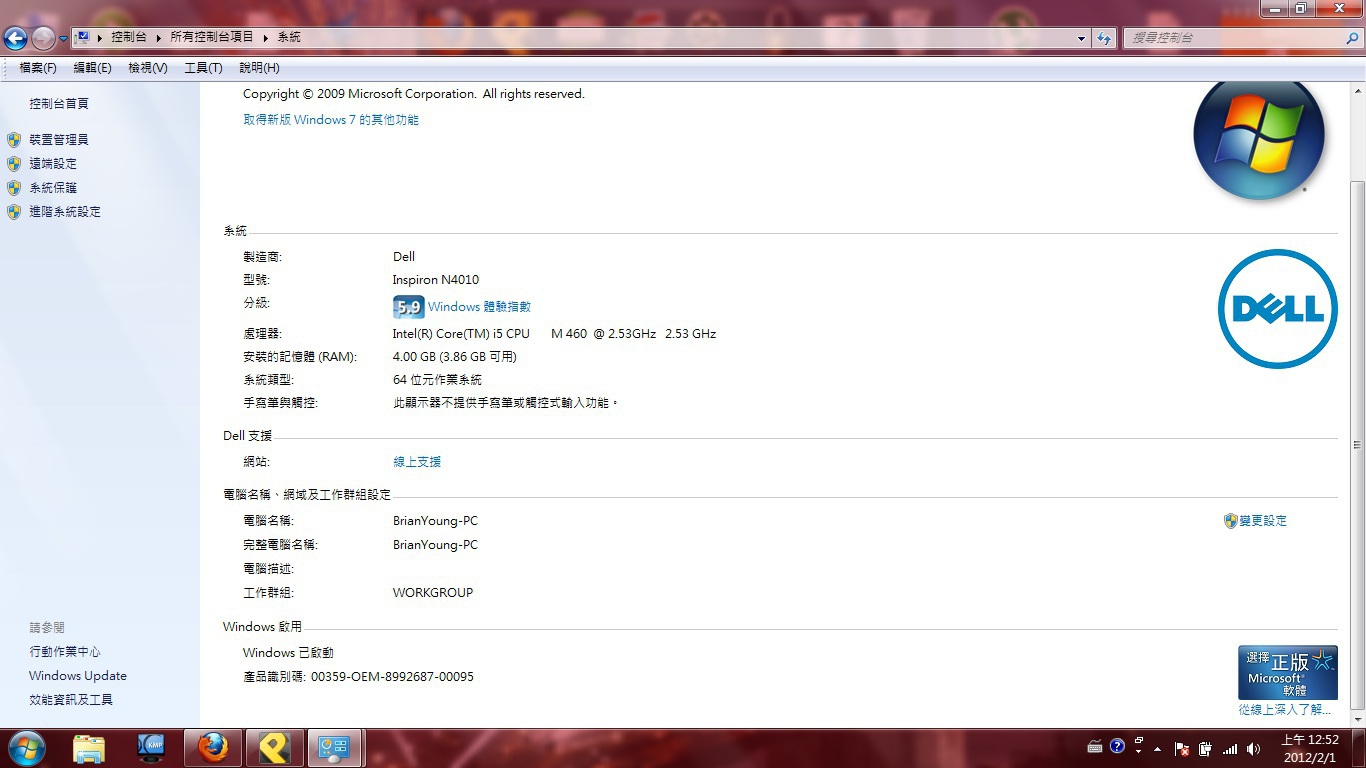
Task: Refresh the control panel page
Action: pyautogui.click(x=1104, y=38)
